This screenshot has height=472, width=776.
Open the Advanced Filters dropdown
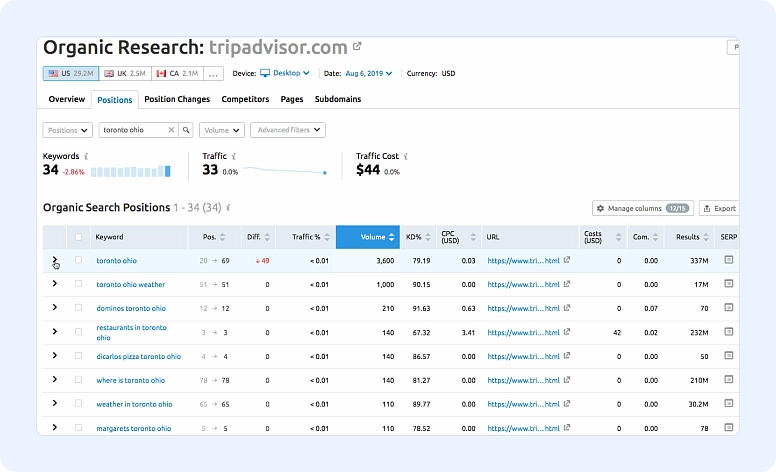click(x=288, y=130)
